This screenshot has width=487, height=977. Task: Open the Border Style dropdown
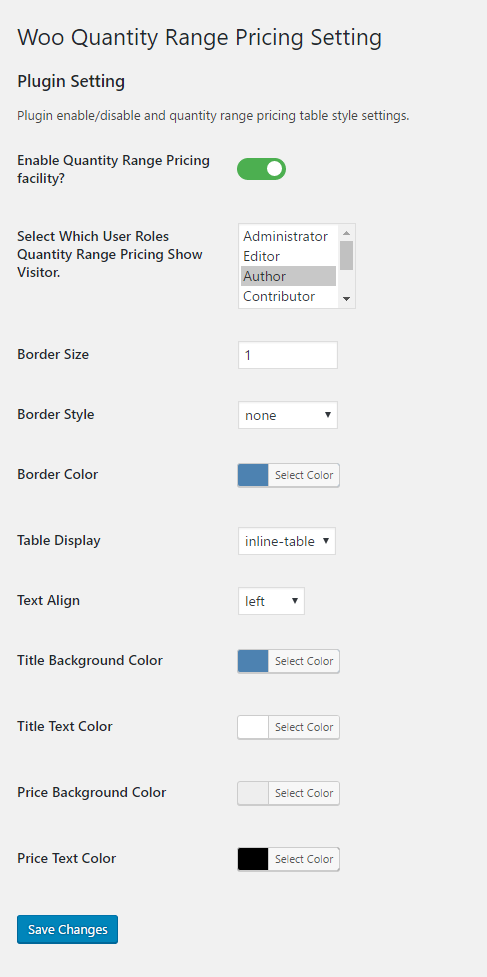pyautogui.click(x=288, y=415)
